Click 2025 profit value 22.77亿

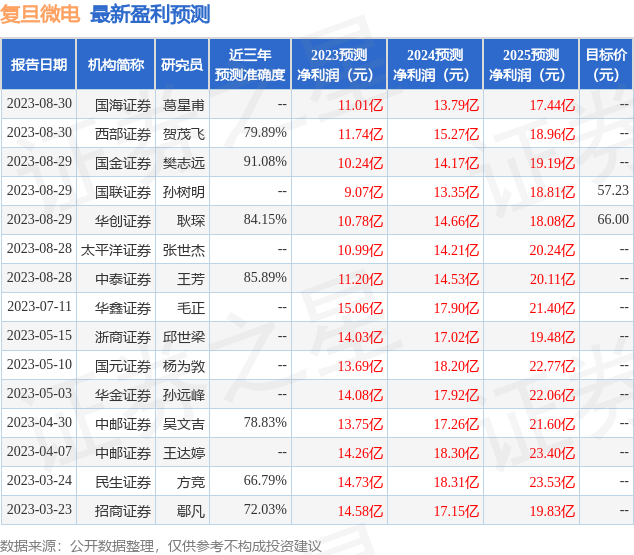(552, 366)
